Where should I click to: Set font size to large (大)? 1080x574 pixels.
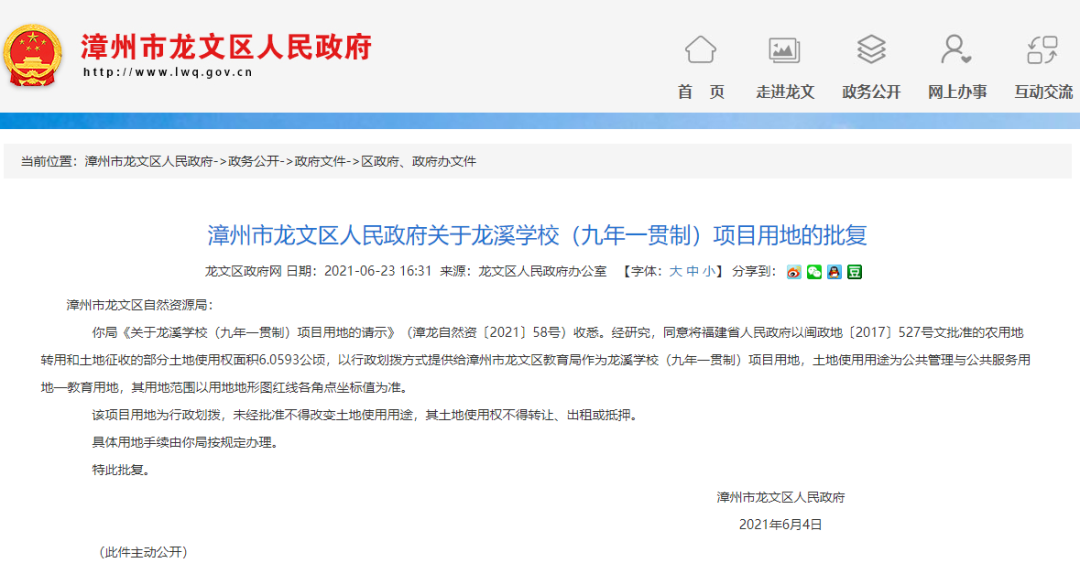pyautogui.click(x=676, y=271)
